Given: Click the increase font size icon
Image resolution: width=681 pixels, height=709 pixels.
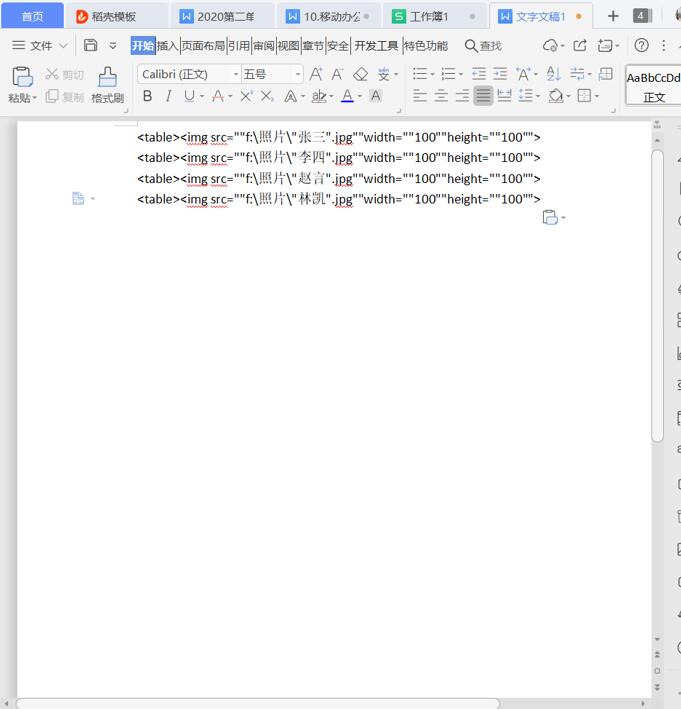Looking at the screenshot, I should (316, 74).
